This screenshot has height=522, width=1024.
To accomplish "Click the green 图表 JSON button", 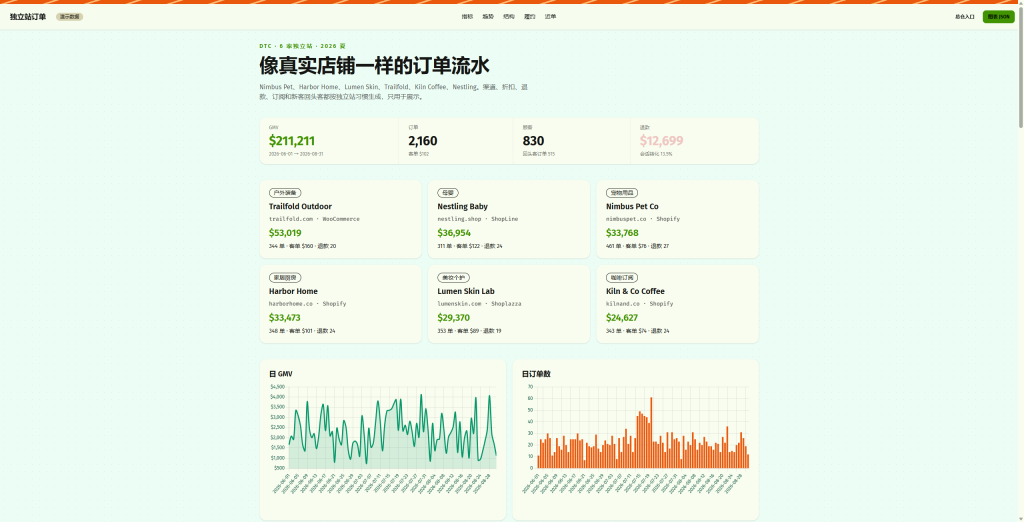I will point(999,16).
